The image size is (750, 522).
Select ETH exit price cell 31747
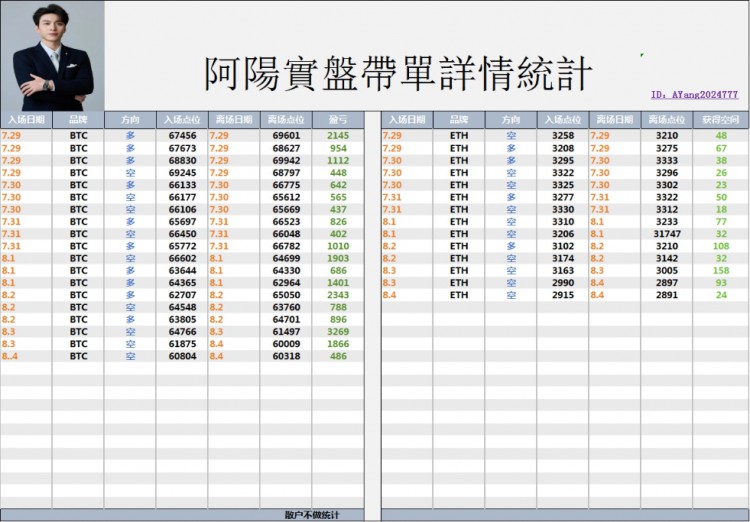pyautogui.click(x=667, y=234)
